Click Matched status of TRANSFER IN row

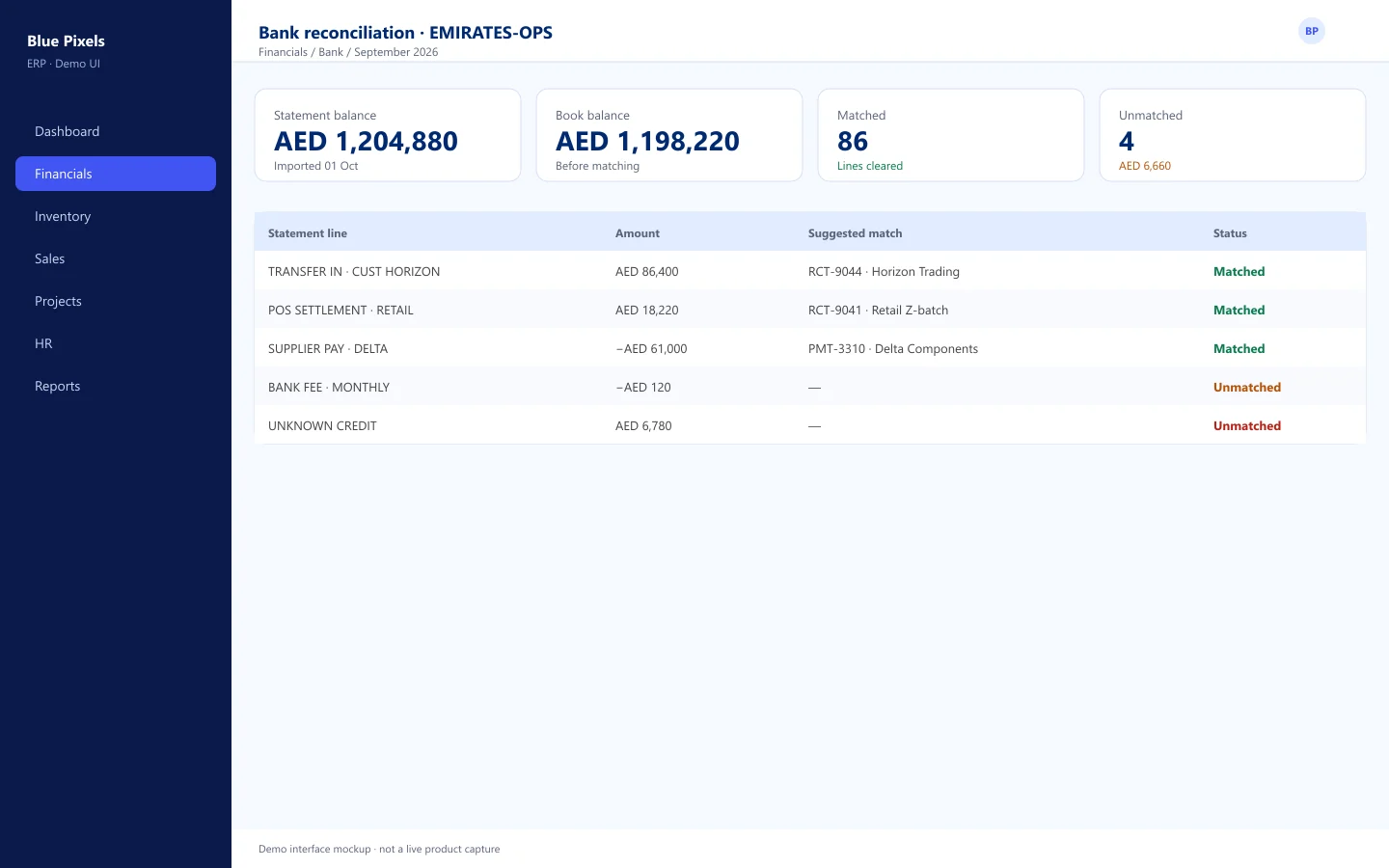(1239, 271)
